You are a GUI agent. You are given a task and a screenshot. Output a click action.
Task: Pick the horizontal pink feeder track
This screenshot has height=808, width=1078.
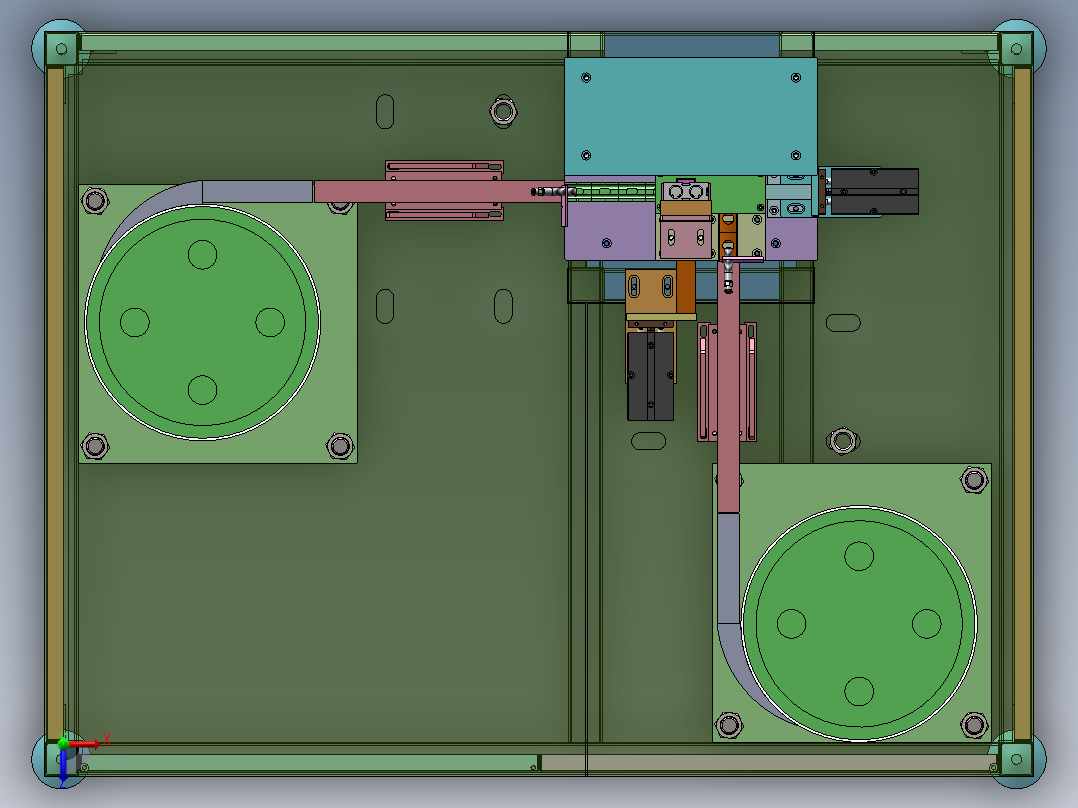pyautogui.click(x=439, y=191)
